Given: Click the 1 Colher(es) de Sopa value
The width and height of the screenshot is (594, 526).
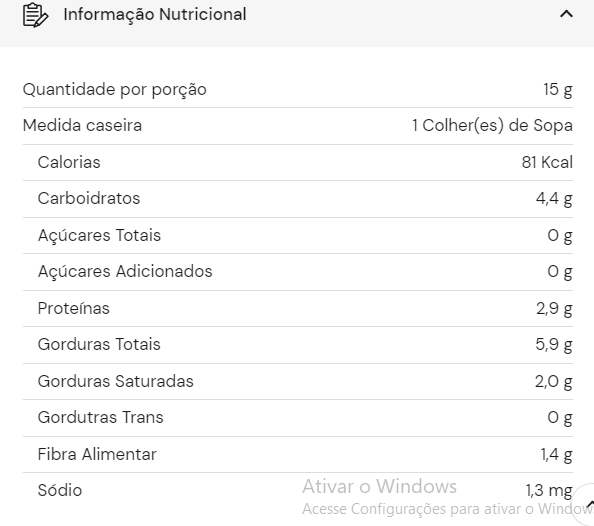Looking at the screenshot, I should (x=492, y=125).
